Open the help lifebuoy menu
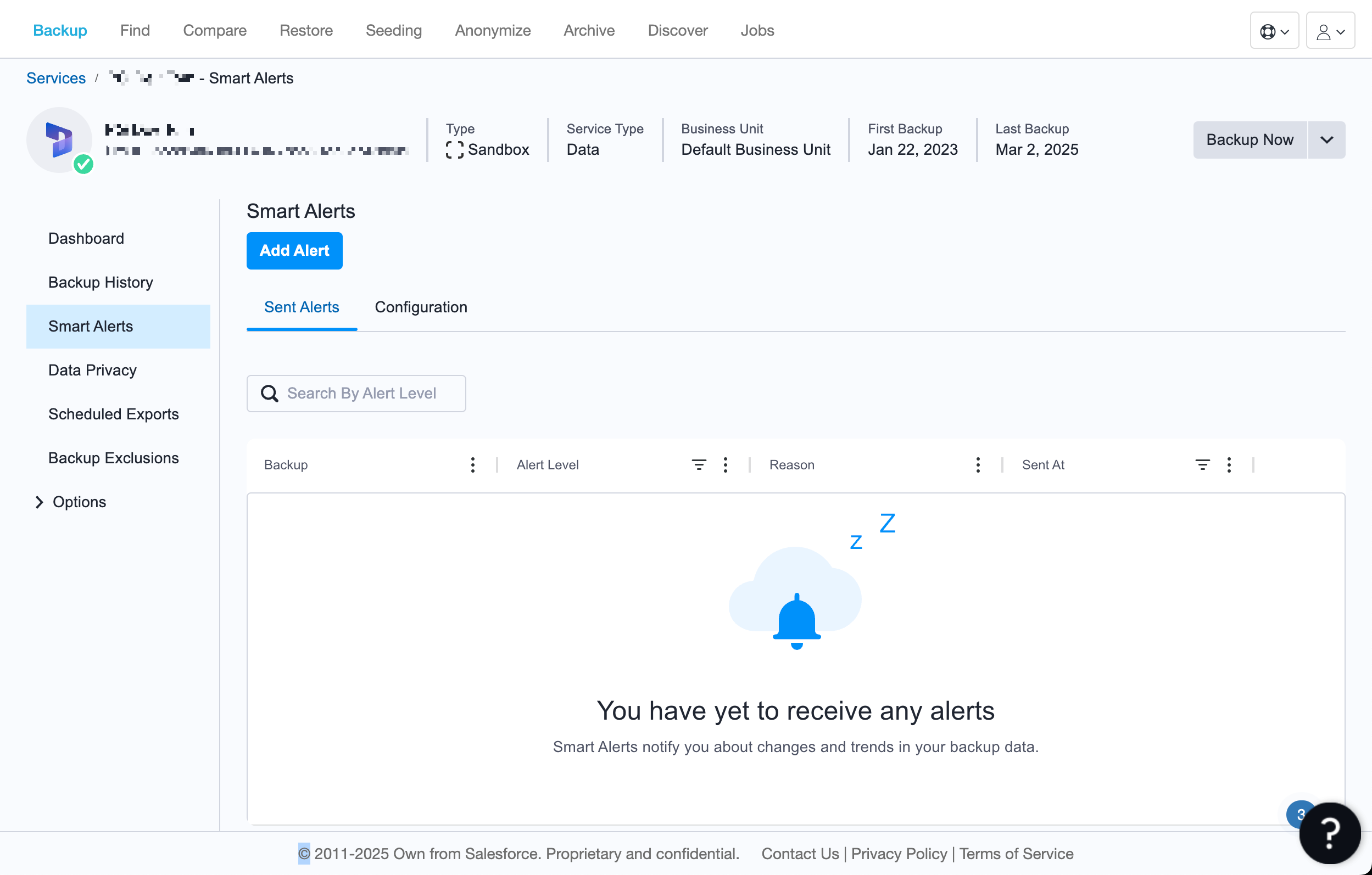The image size is (1372, 875). tap(1274, 31)
